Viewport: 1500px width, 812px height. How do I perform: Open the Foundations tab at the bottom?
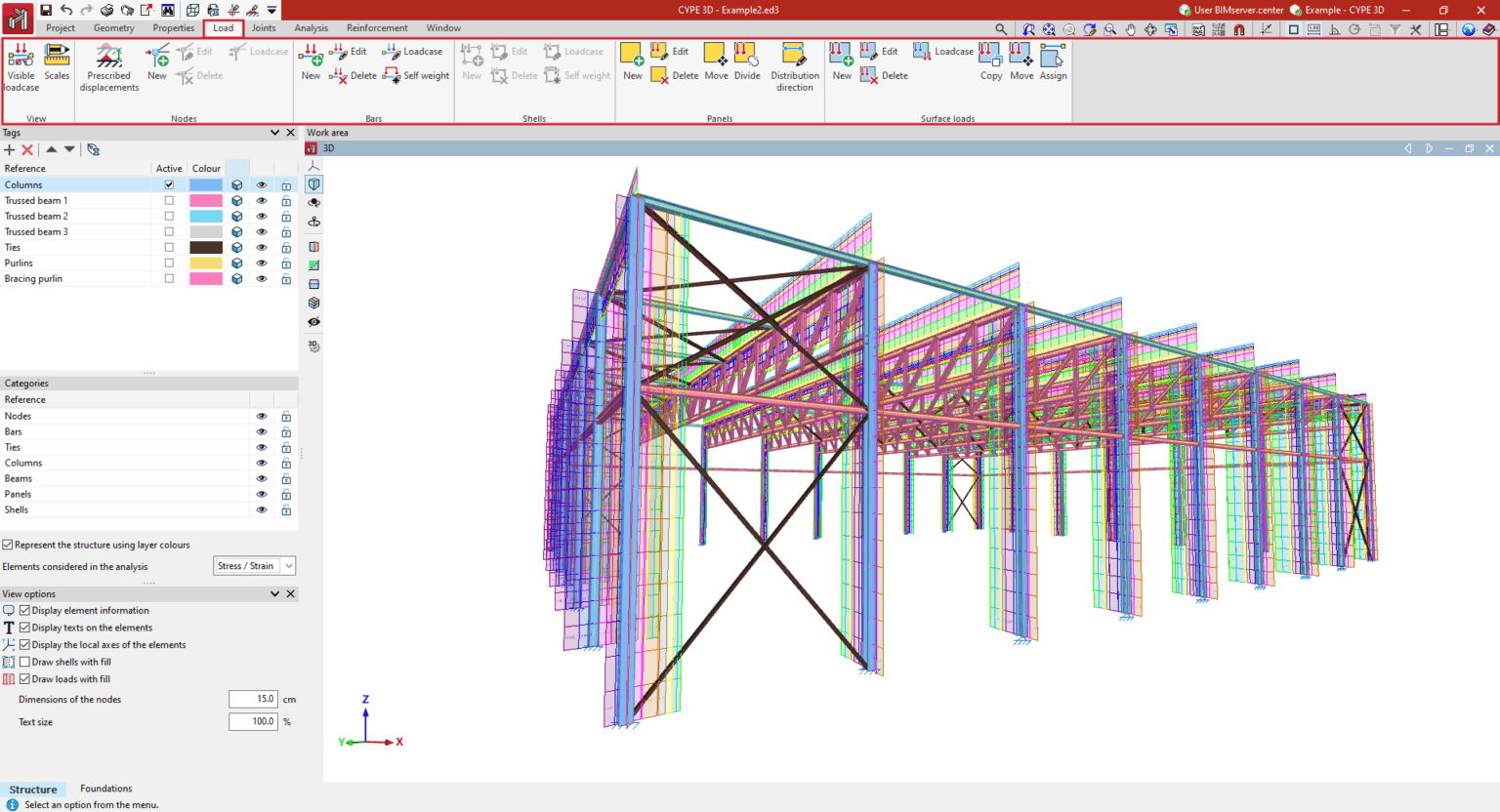(x=104, y=789)
